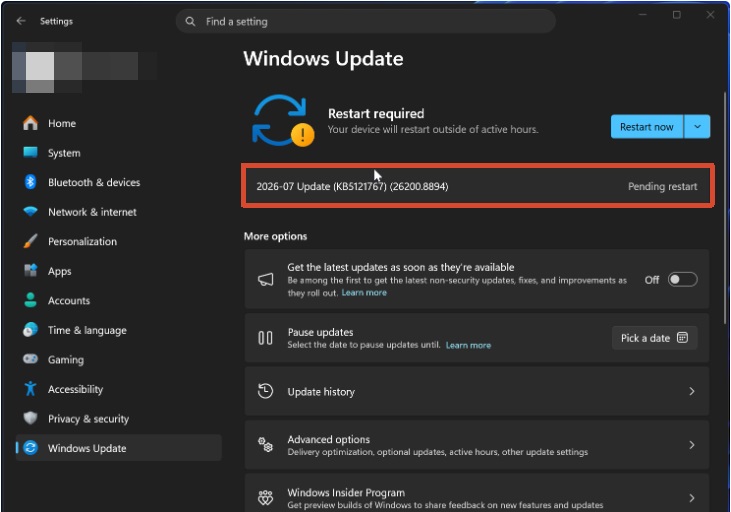Click the Advanced options gears icon
731x512 pixels.
point(265,444)
